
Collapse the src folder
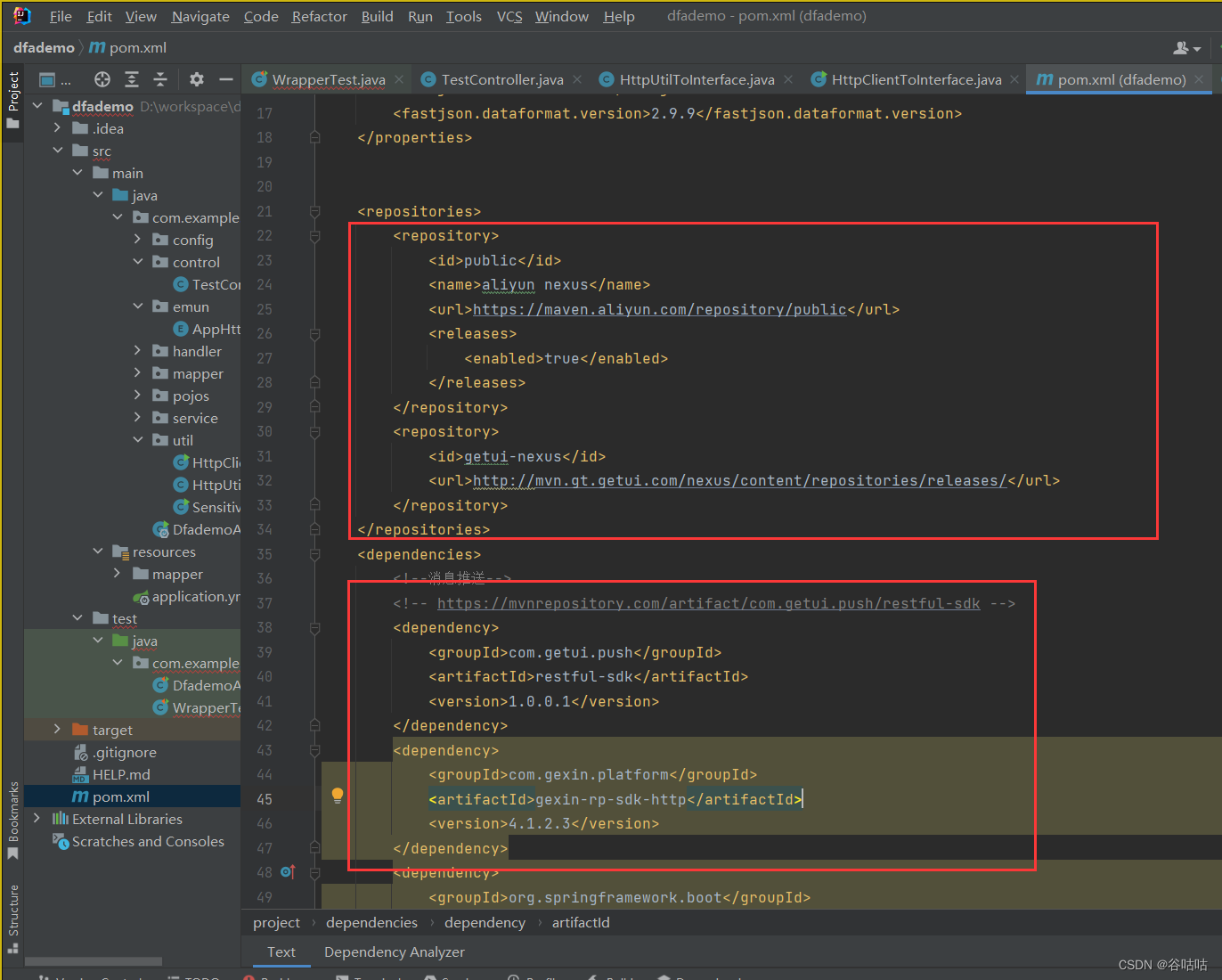coord(57,151)
